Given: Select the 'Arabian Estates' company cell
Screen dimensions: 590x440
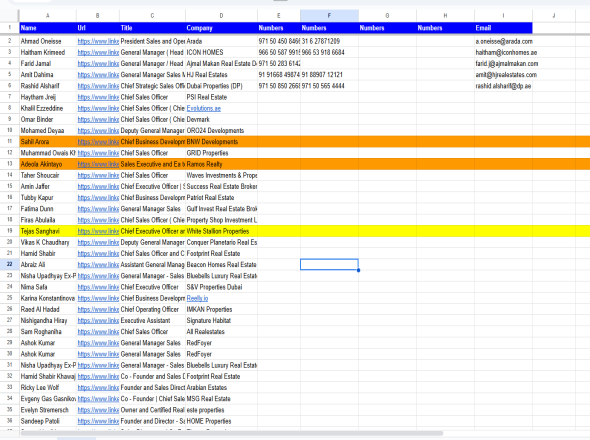Looking at the screenshot, I should pos(221,388).
